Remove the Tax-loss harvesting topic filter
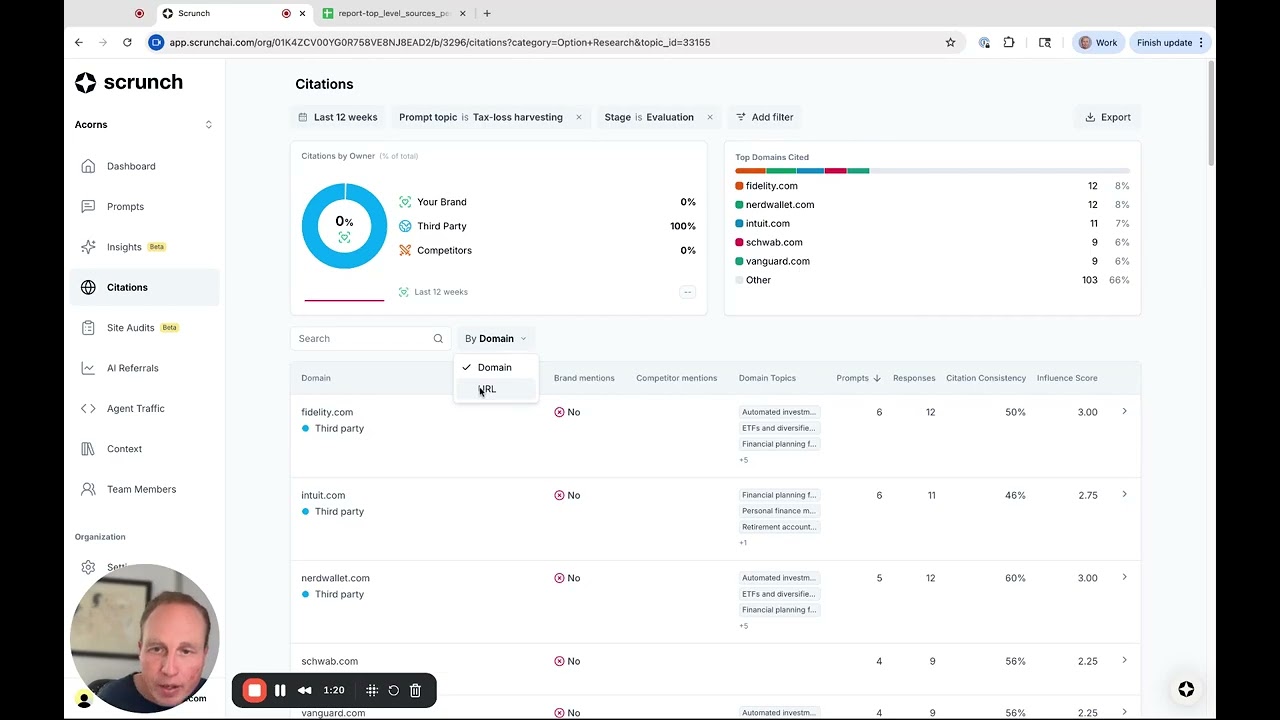The image size is (1280, 720). click(x=578, y=117)
